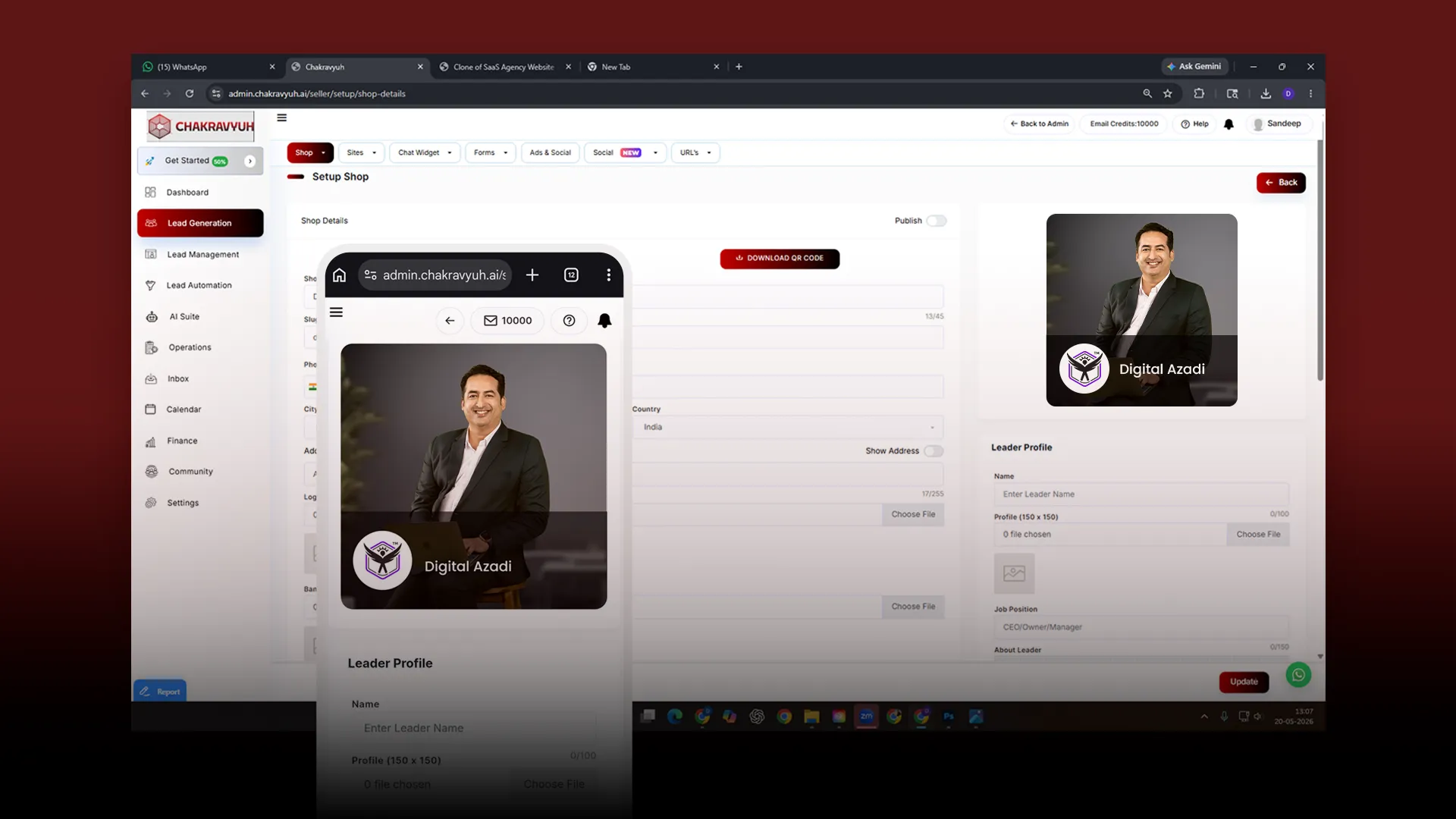
Task: Click the browser back arrow
Action: (145, 94)
